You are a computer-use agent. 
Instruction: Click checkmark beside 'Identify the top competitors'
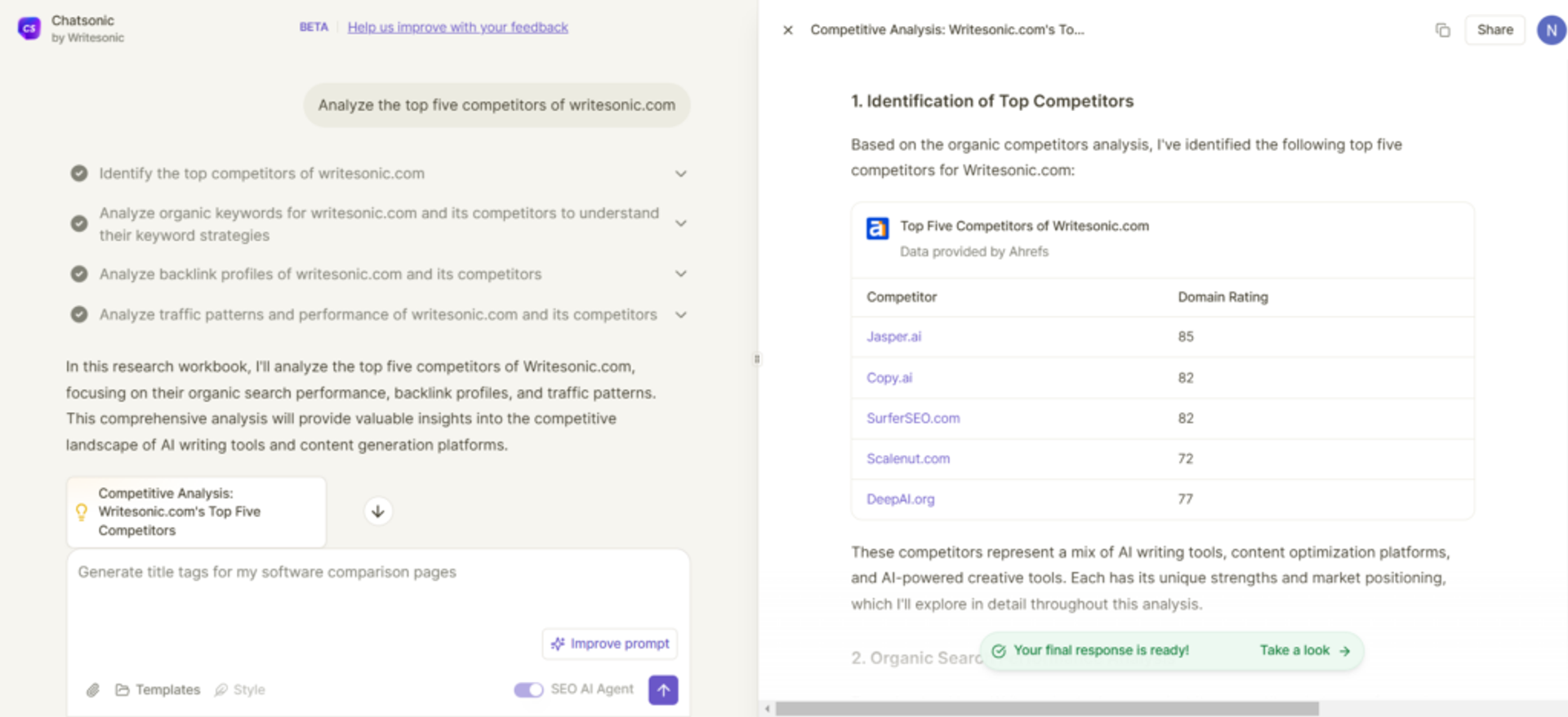click(79, 173)
